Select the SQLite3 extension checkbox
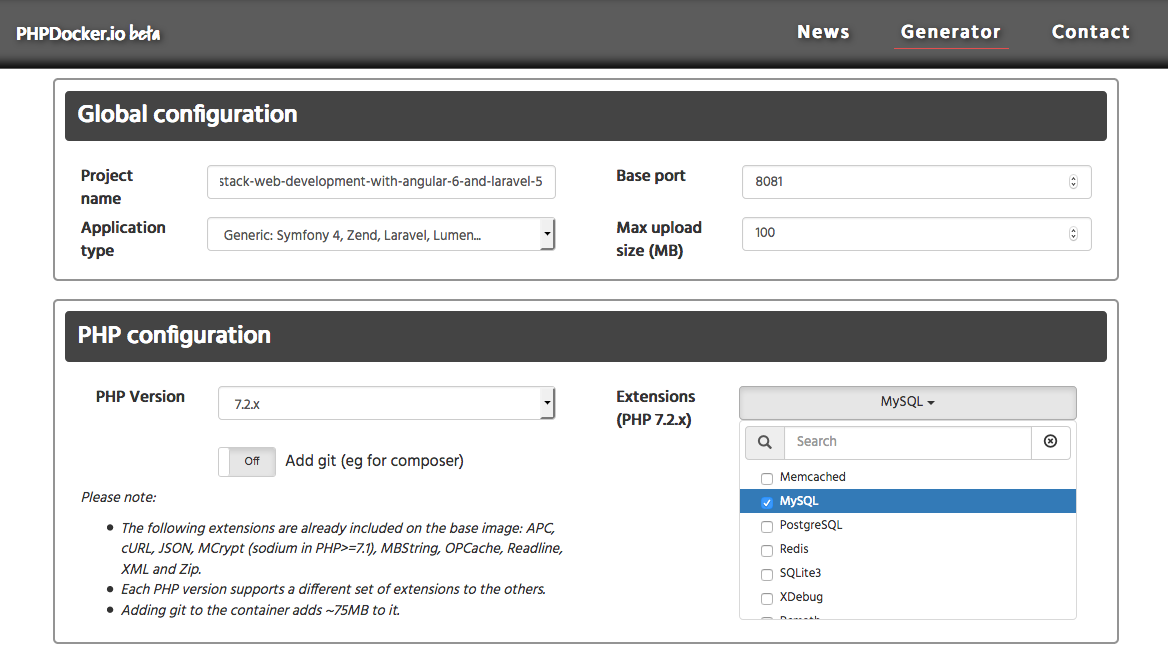 tap(767, 574)
